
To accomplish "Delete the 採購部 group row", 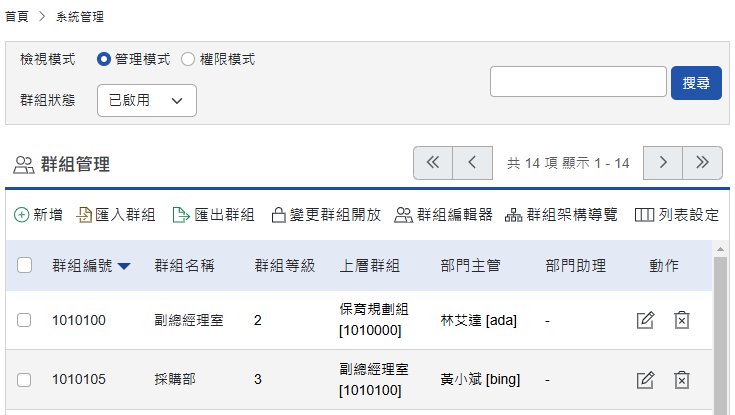I will [682, 380].
